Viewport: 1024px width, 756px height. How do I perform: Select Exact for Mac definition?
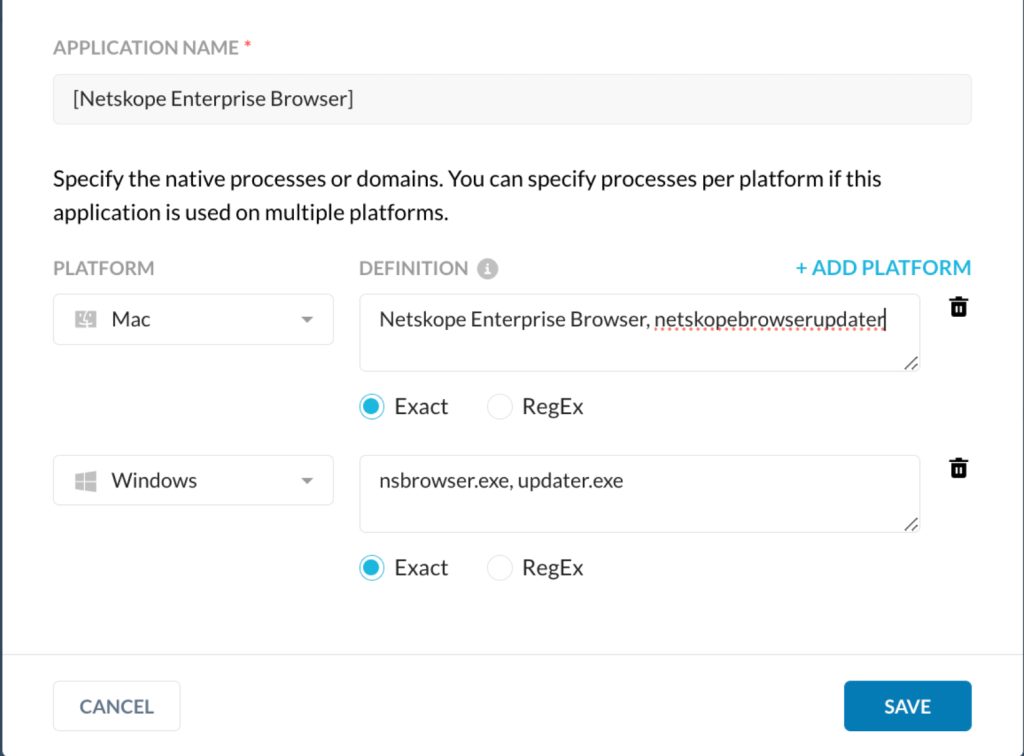pyautogui.click(x=372, y=407)
